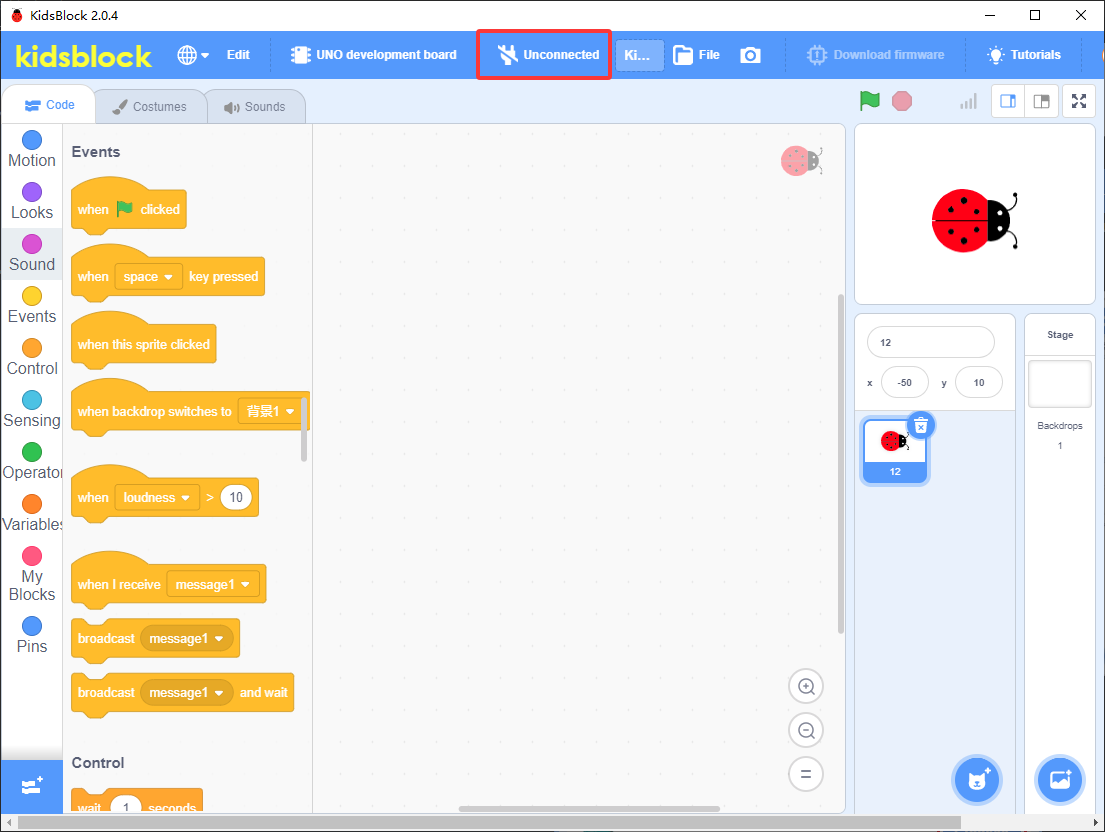Click the loudness value 10 field

tap(235, 497)
